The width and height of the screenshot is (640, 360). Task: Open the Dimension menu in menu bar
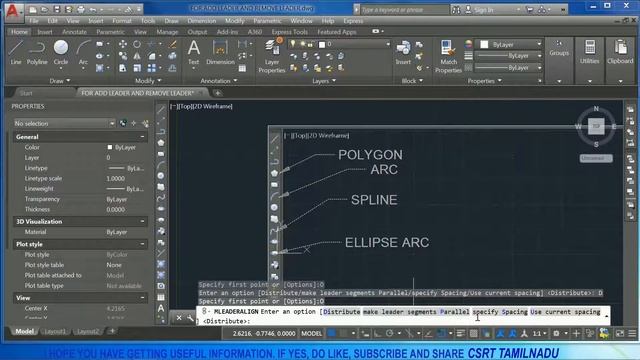[202, 20]
